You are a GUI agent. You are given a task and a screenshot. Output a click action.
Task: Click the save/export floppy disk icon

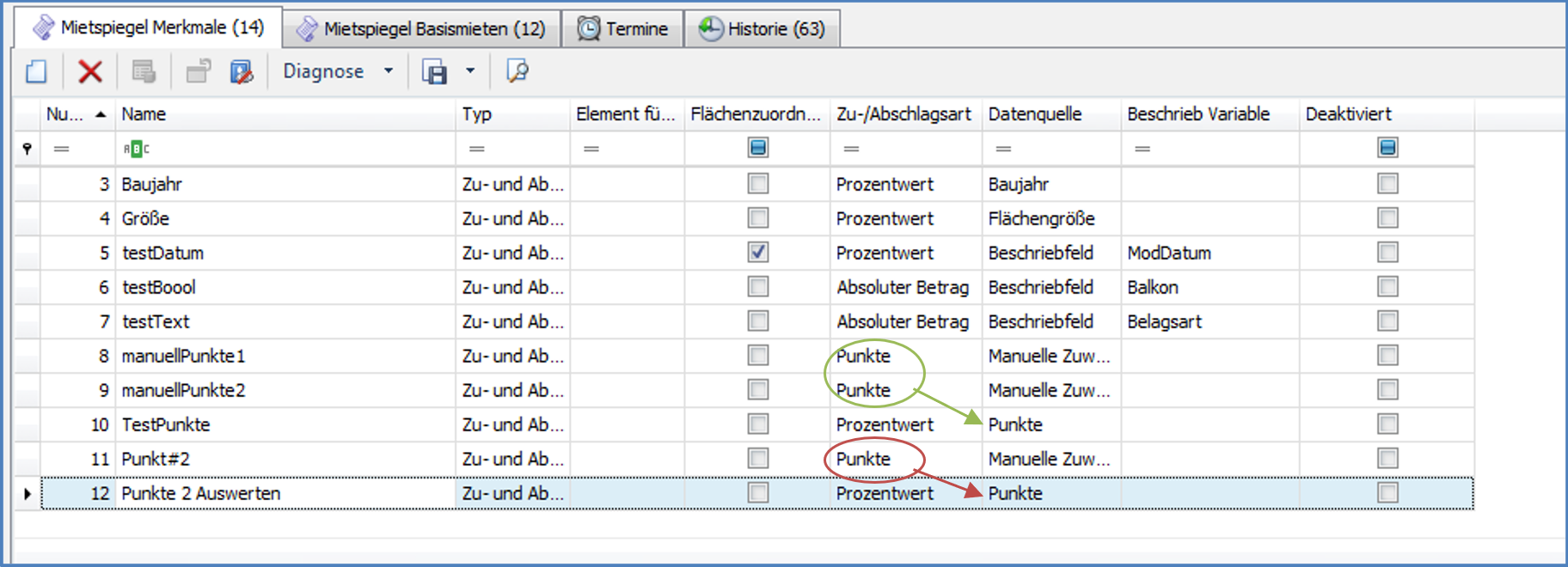[x=435, y=71]
